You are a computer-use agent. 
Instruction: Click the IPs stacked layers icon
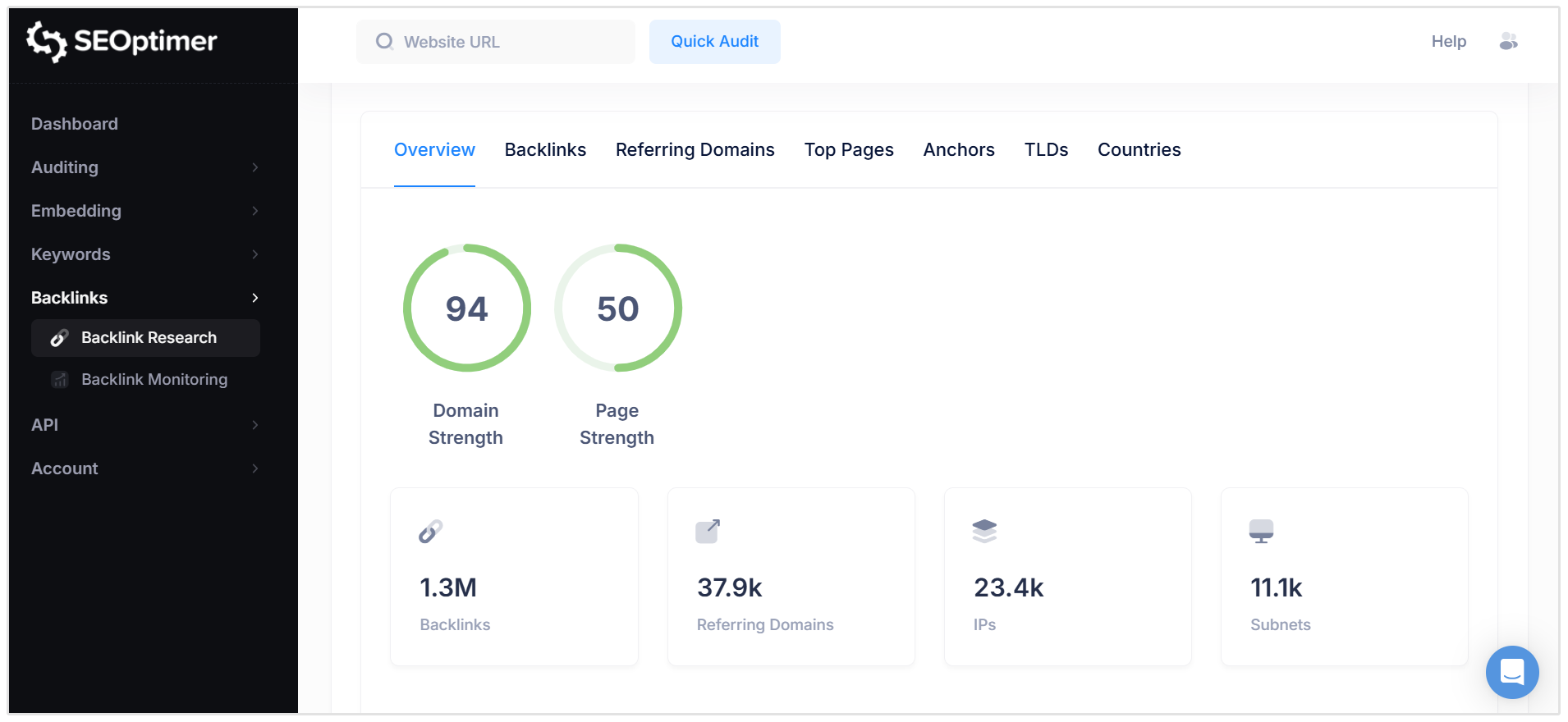[x=984, y=532]
